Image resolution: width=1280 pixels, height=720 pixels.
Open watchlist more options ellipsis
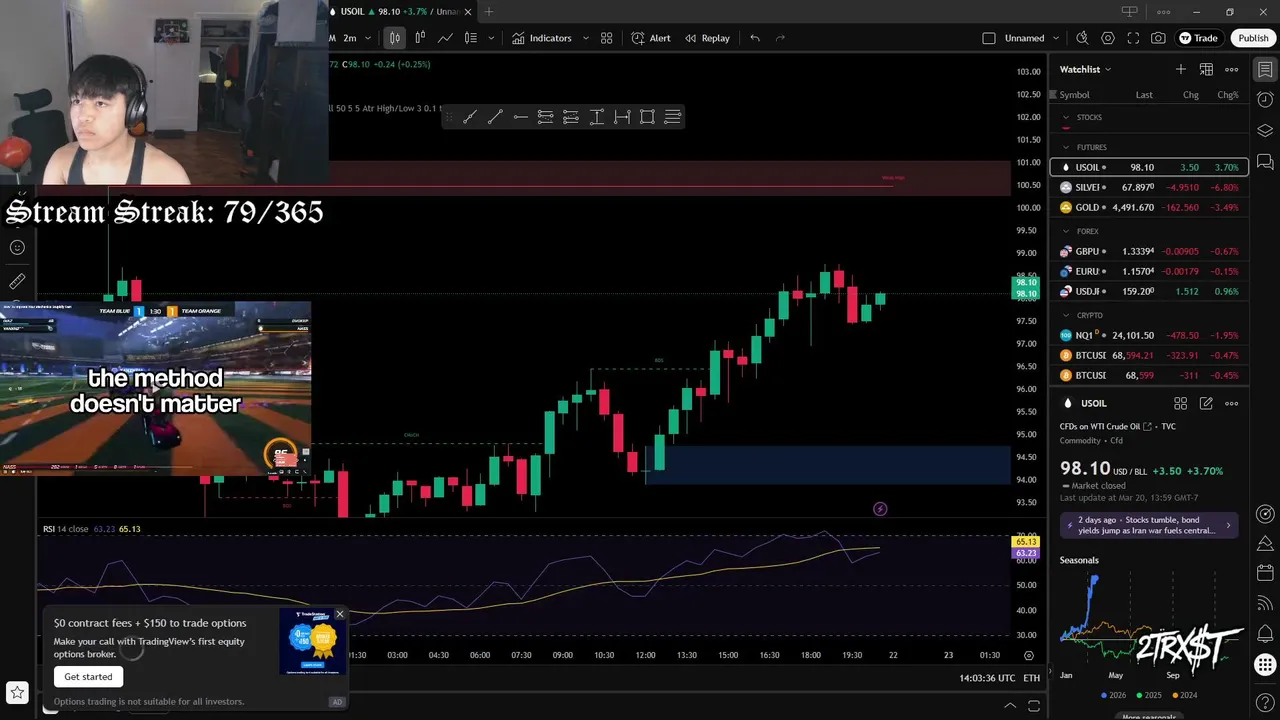click(1232, 69)
